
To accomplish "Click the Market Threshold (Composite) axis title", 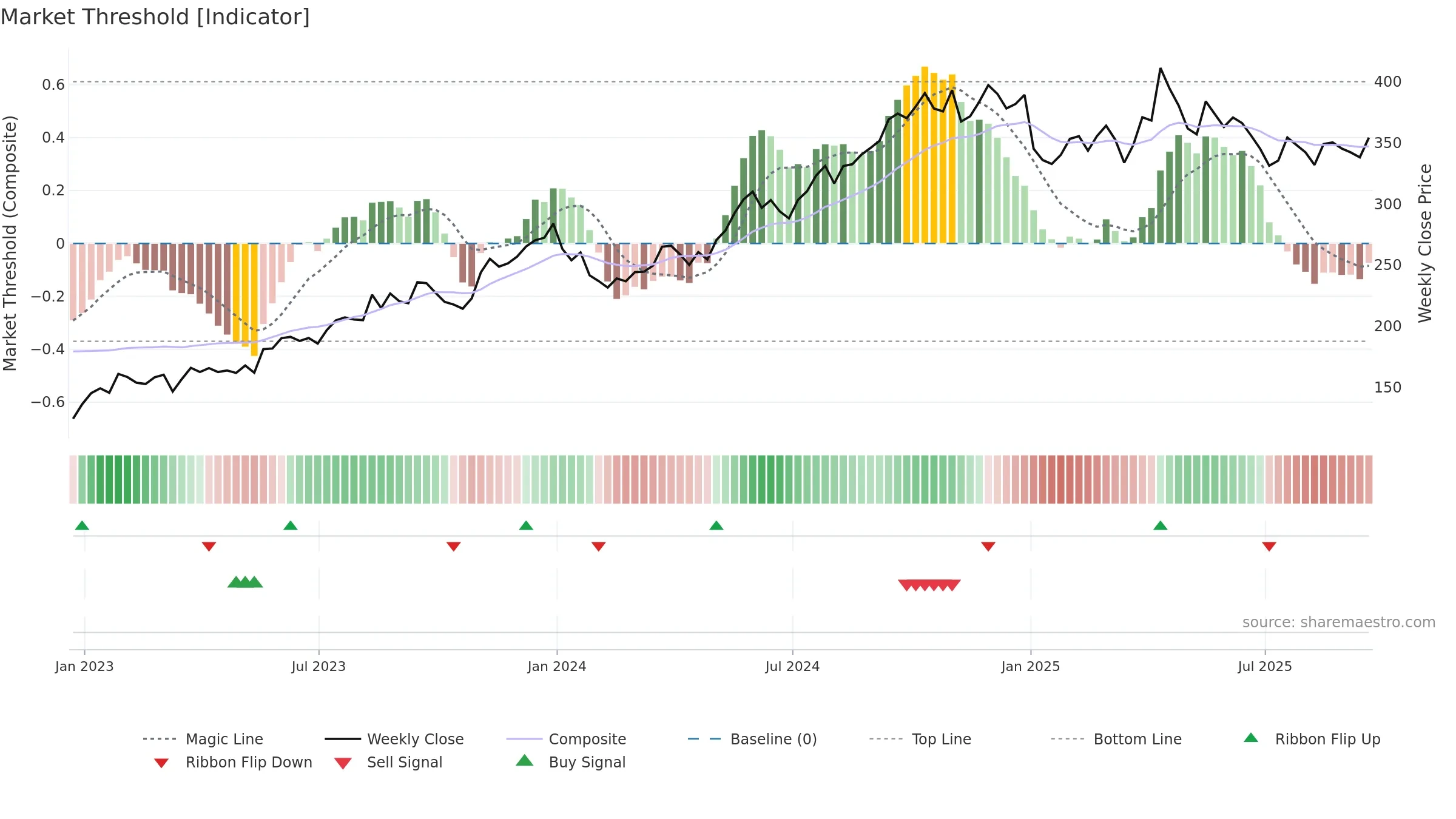I will click(10, 243).
